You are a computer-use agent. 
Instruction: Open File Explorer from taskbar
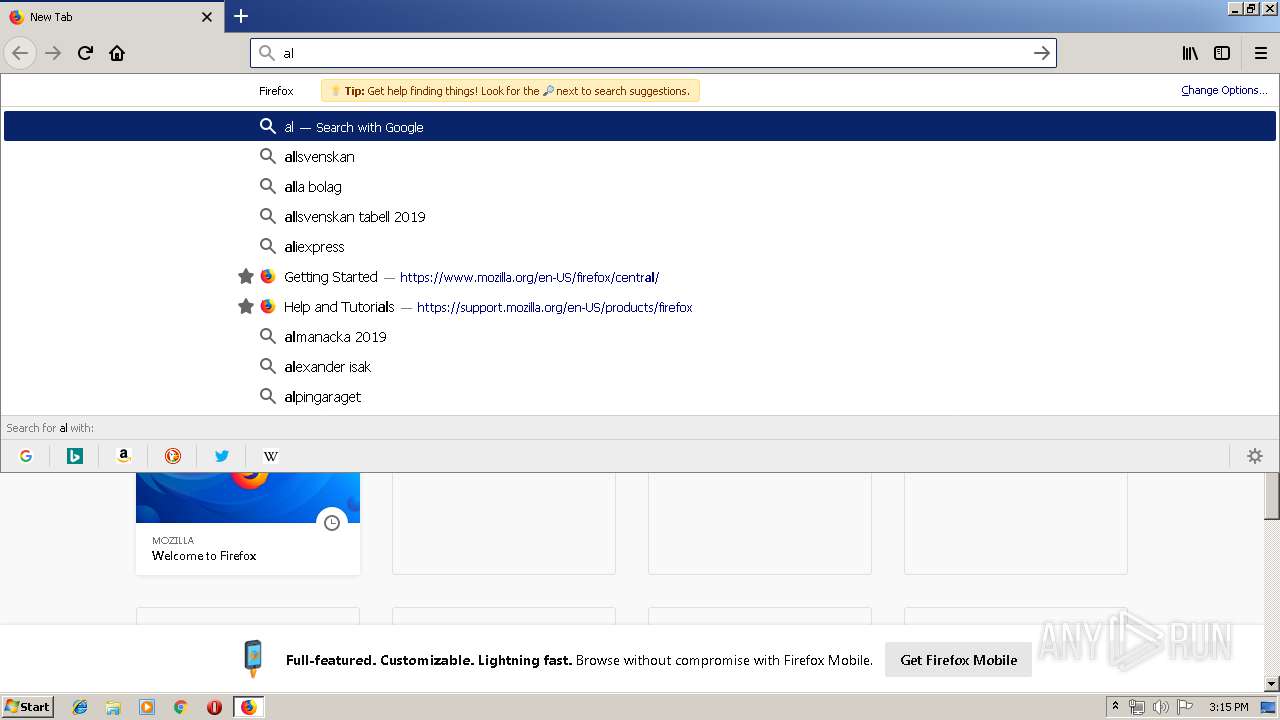tap(113, 707)
